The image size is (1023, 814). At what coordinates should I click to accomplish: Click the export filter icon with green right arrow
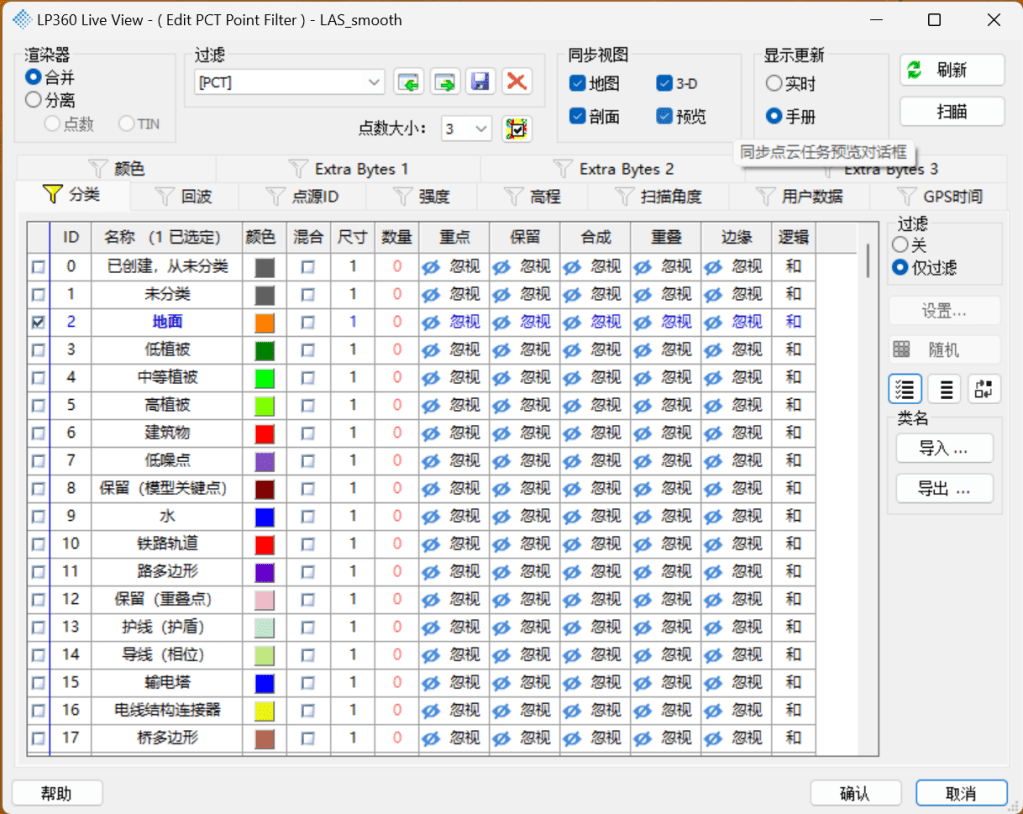click(445, 82)
